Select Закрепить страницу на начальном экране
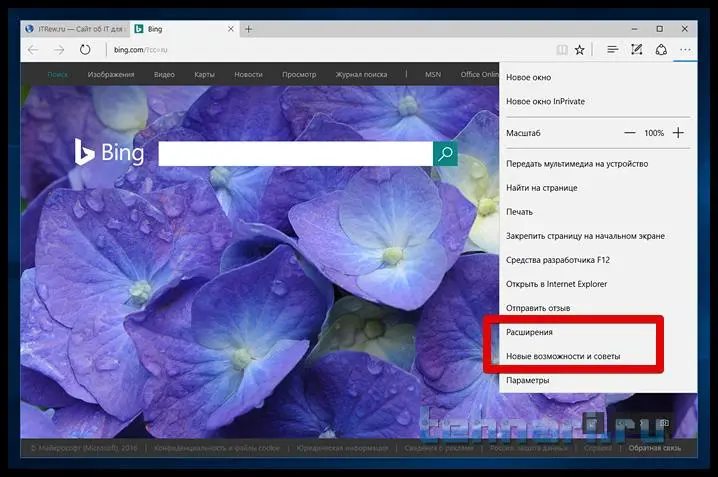This screenshot has height=477, width=718. coord(585,236)
